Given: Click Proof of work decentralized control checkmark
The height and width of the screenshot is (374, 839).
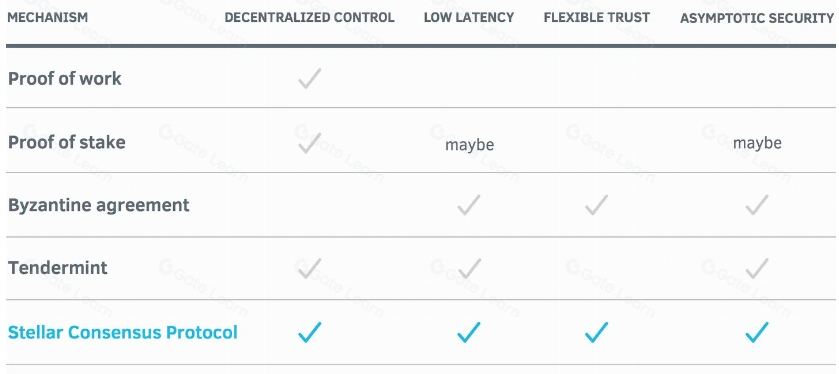Looking at the screenshot, I should 310,78.
